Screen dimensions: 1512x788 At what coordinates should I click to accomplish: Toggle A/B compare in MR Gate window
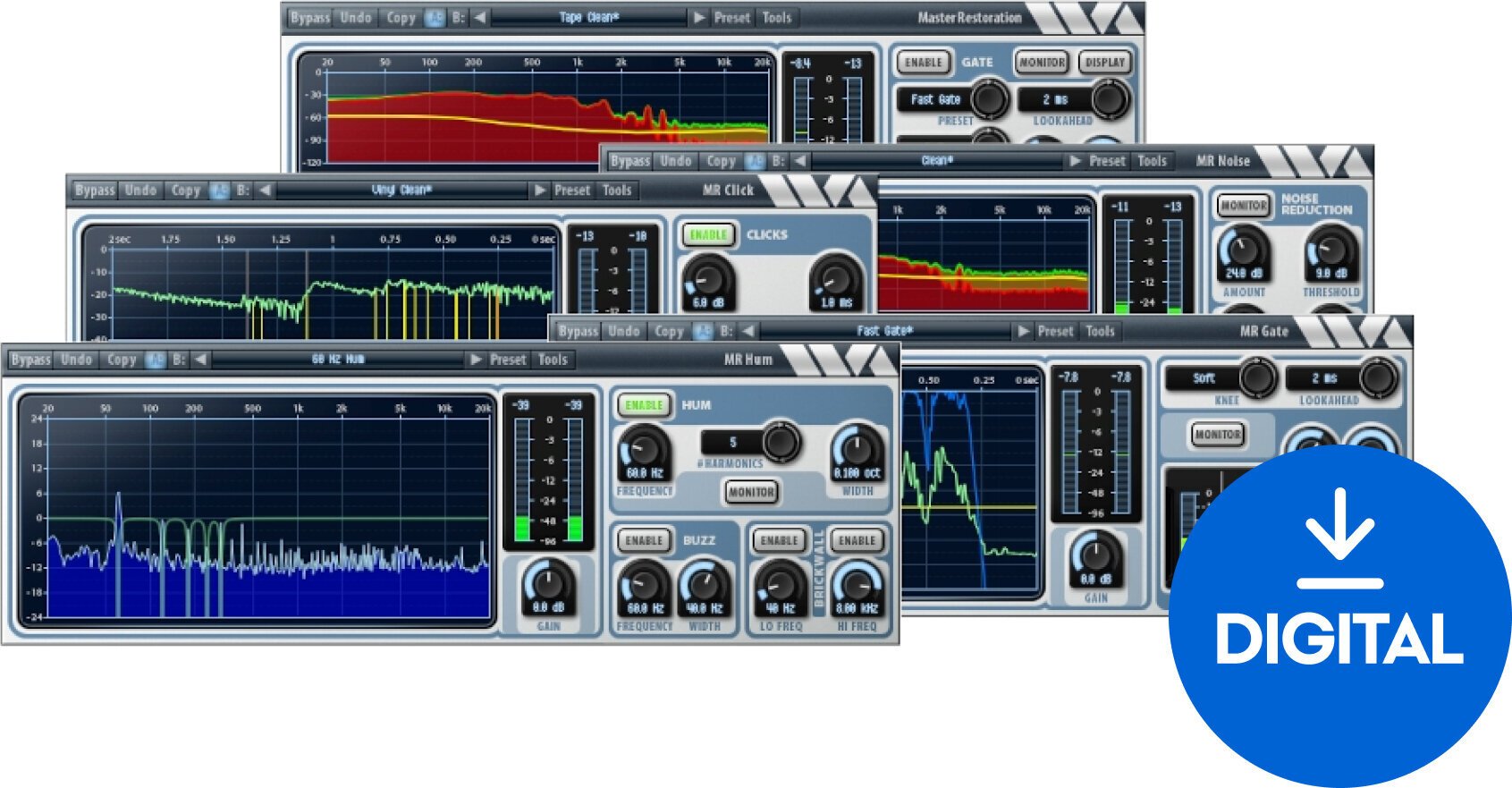(703, 331)
